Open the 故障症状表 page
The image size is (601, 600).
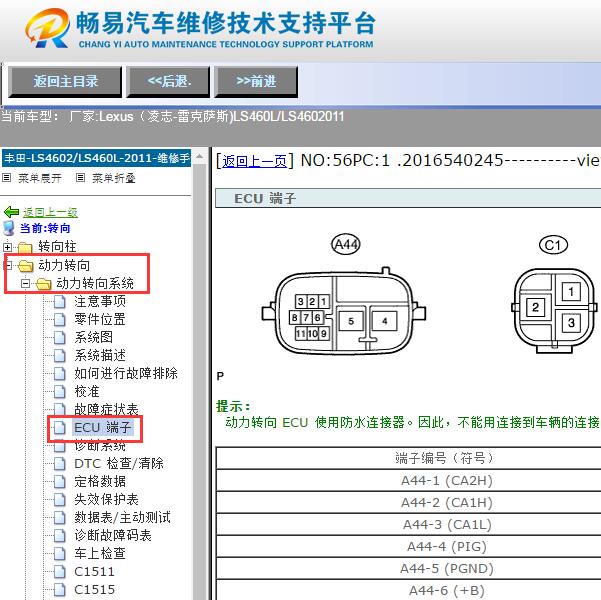pyautogui.click(x=107, y=409)
